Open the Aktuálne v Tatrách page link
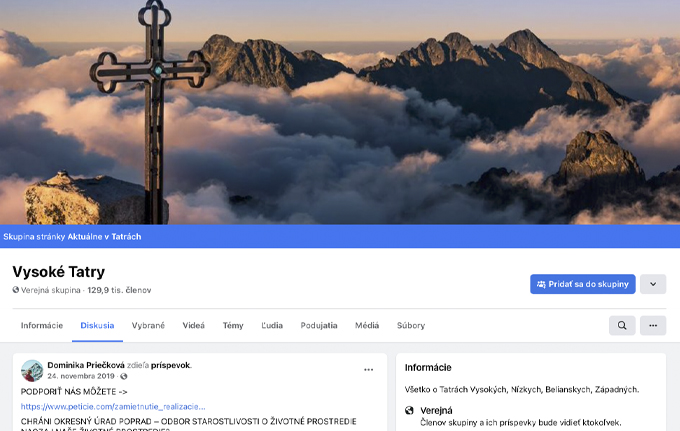The image size is (680, 431). tap(104, 236)
